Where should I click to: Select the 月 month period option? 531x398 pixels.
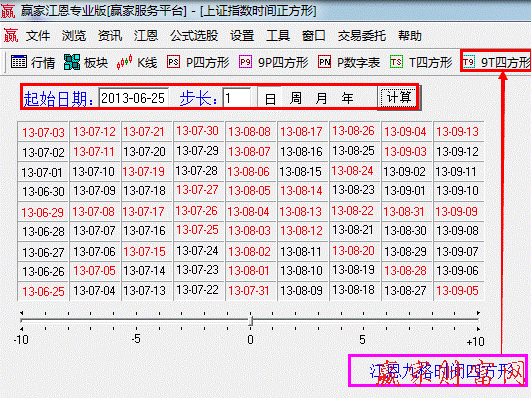[x=321, y=99]
